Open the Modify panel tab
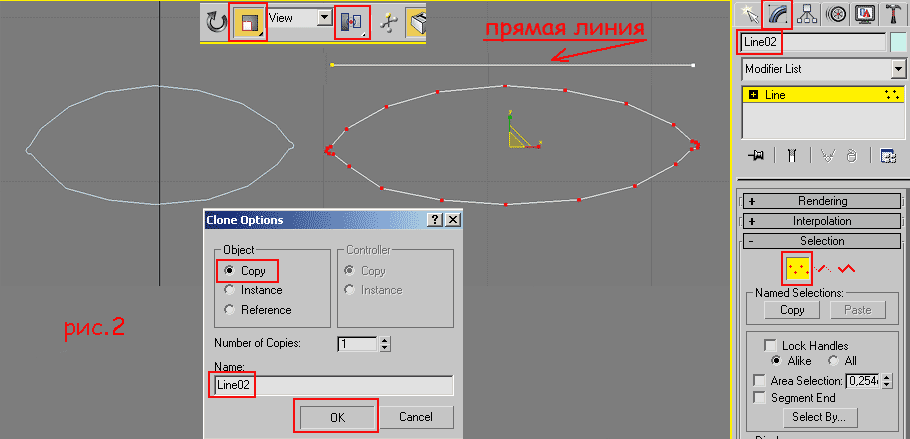910x439 pixels. click(776, 14)
